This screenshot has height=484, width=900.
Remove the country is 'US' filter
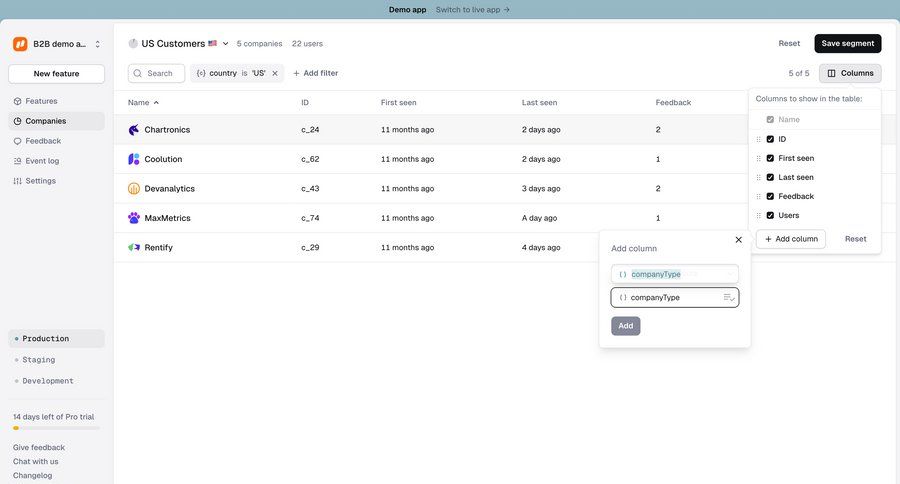click(x=275, y=73)
